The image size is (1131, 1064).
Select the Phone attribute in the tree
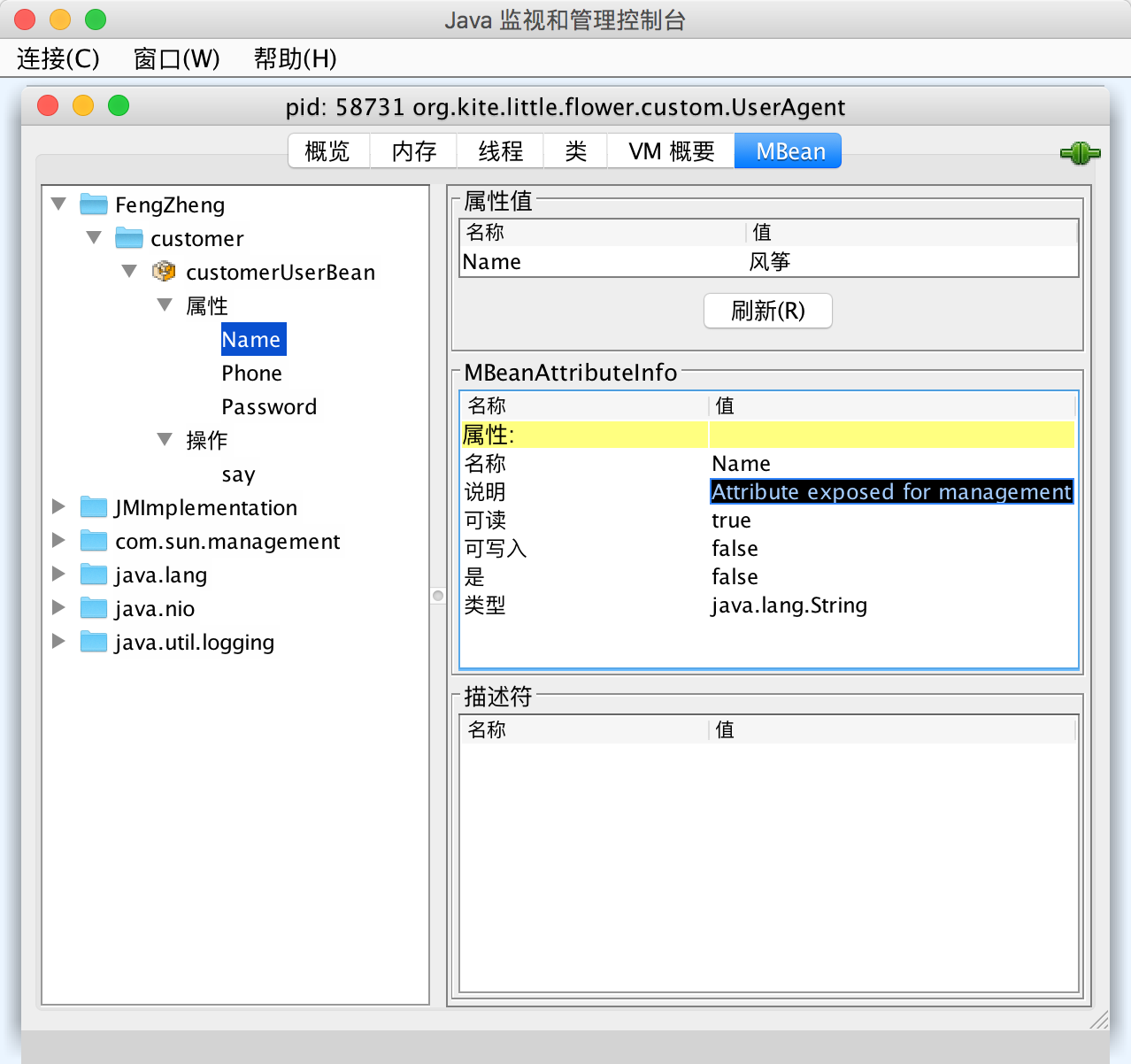[251, 373]
